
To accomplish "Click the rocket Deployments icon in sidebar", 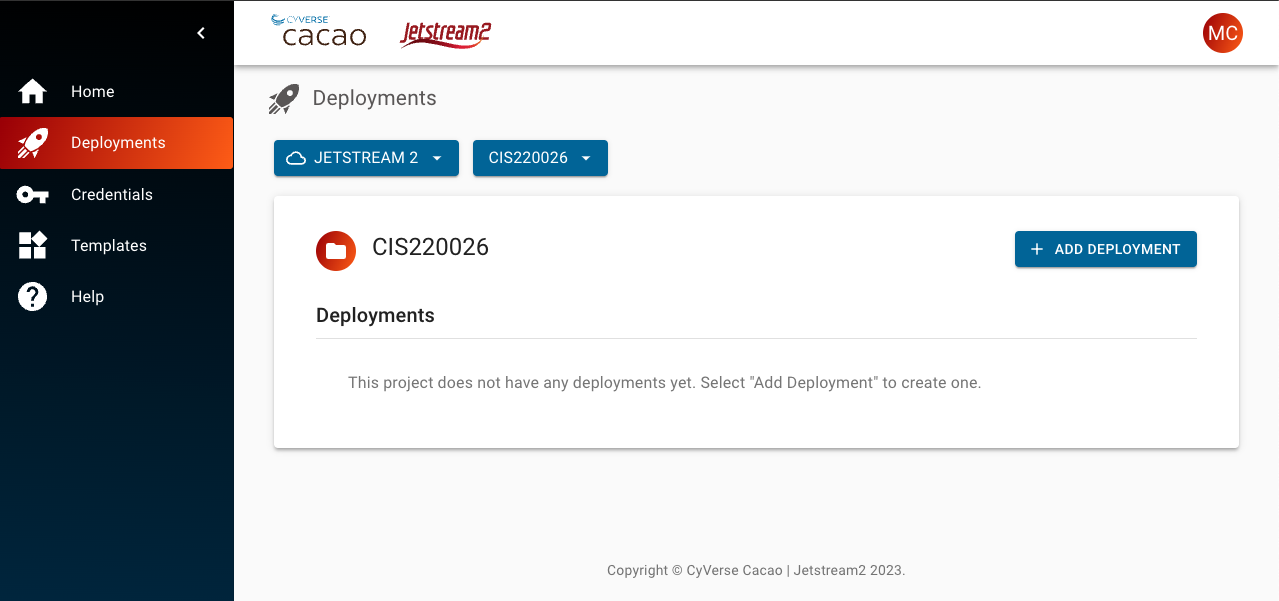I will pyautogui.click(x=31, y=142).
